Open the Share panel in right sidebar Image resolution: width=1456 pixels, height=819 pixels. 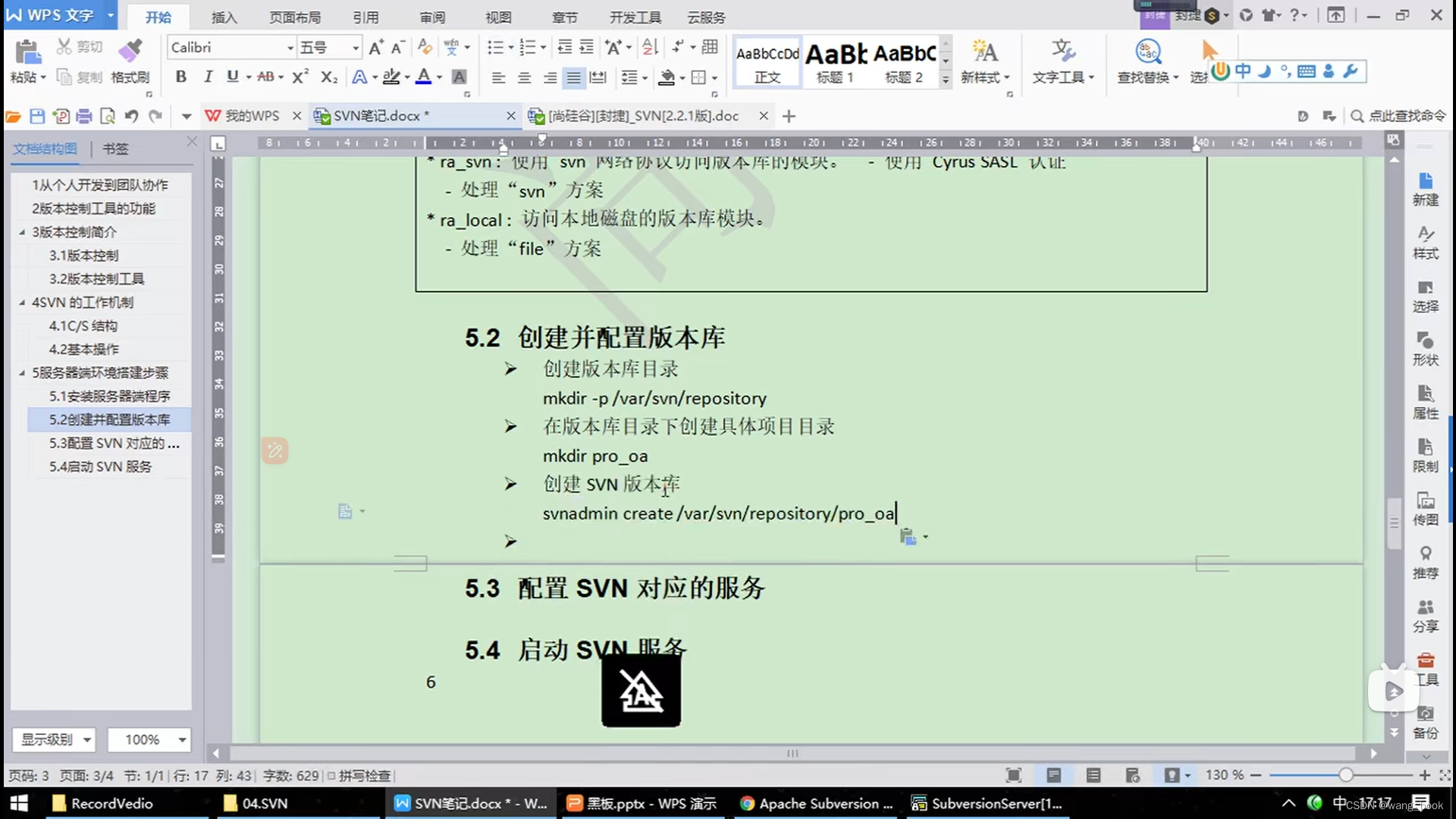coord(1425,616)
